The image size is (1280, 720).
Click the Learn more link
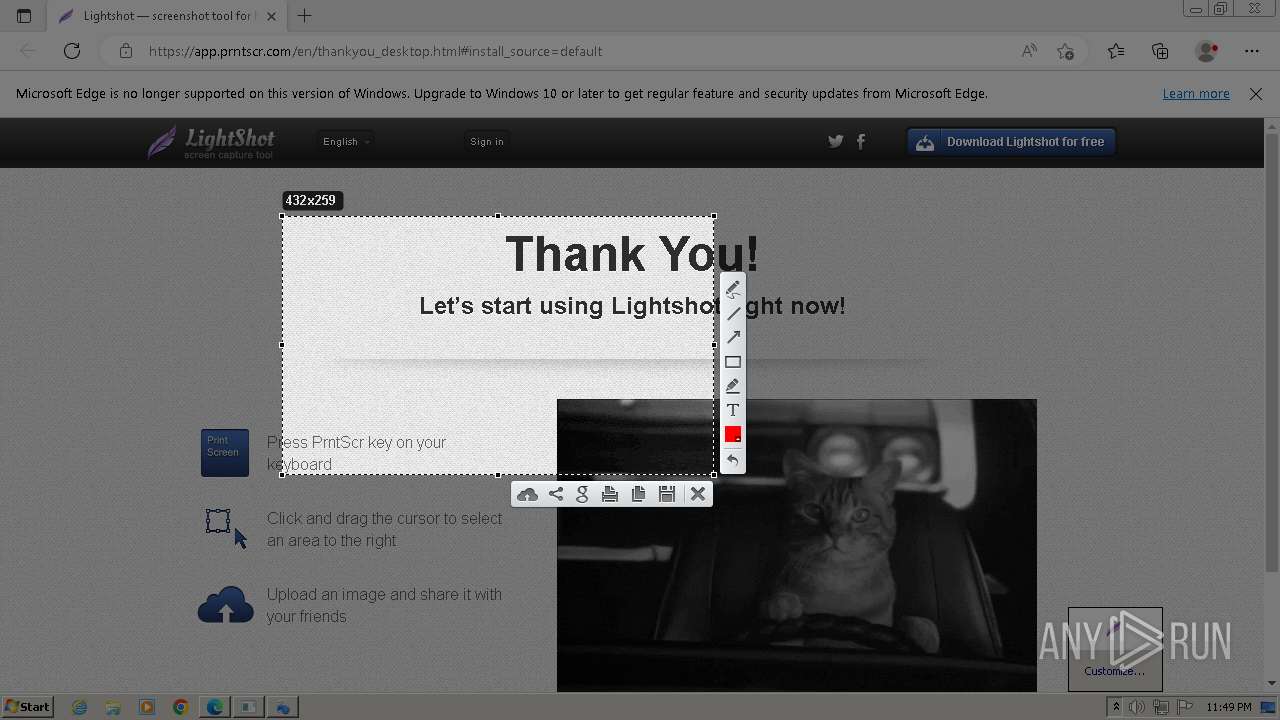click(1196, 94)
